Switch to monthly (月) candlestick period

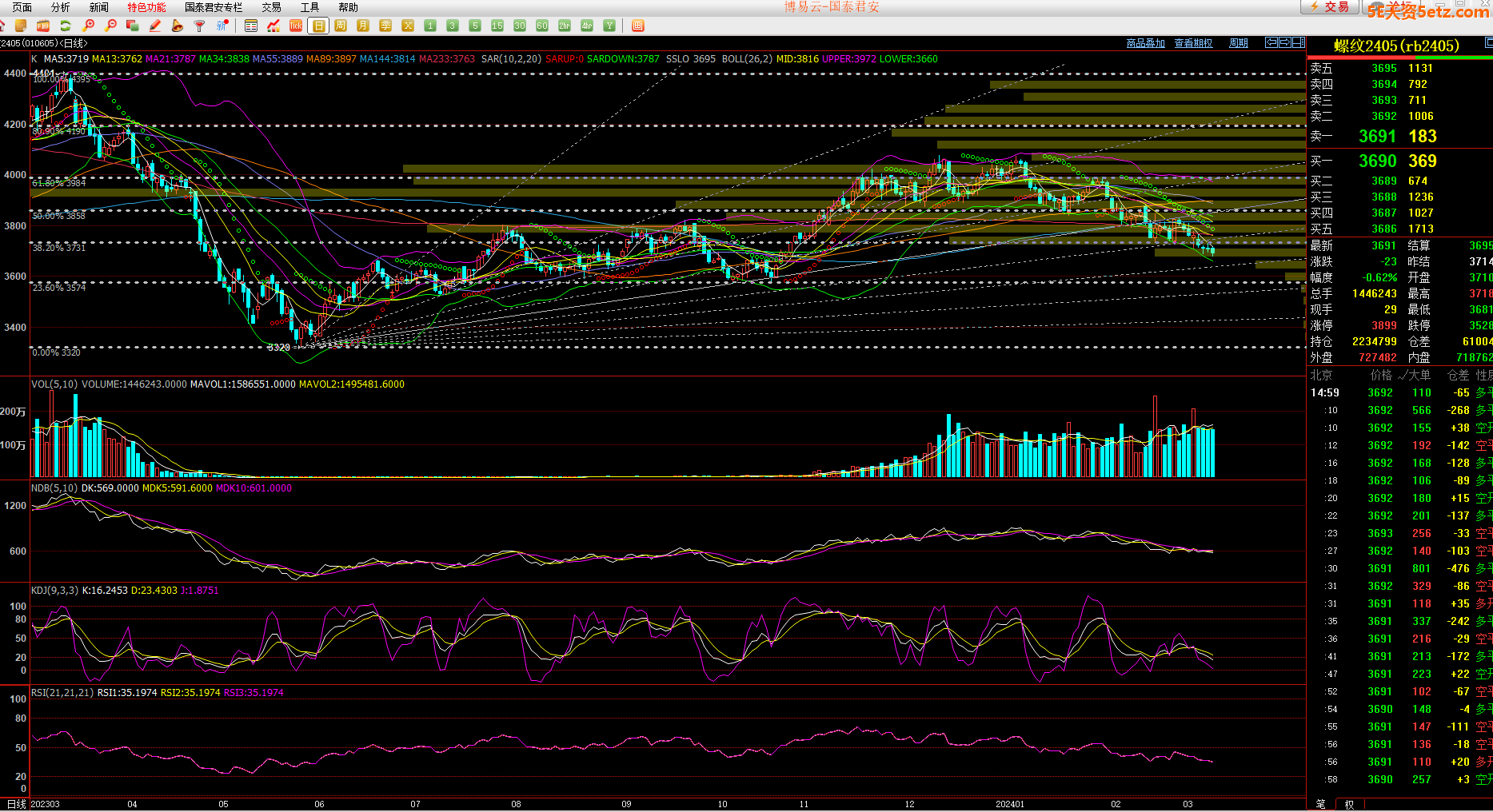(x=363, y=26)
